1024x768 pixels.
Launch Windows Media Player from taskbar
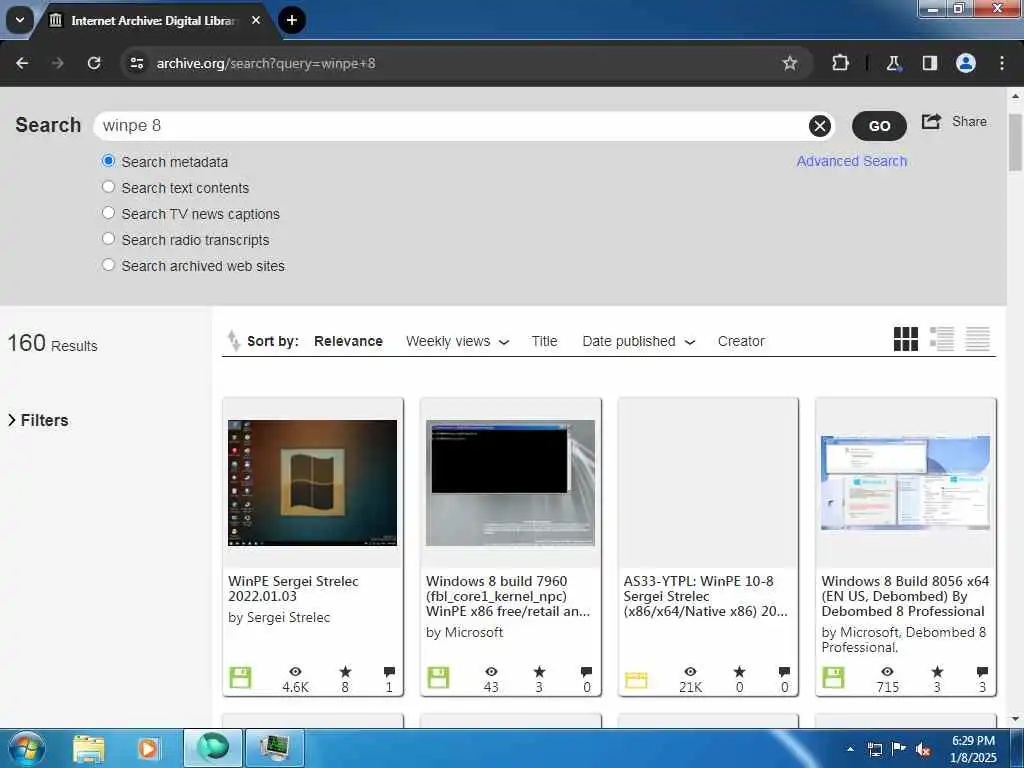[148, 749]
